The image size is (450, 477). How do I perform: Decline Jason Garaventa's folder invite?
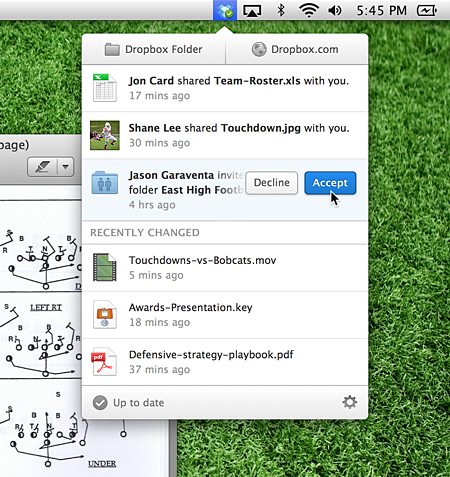[272, 183]
